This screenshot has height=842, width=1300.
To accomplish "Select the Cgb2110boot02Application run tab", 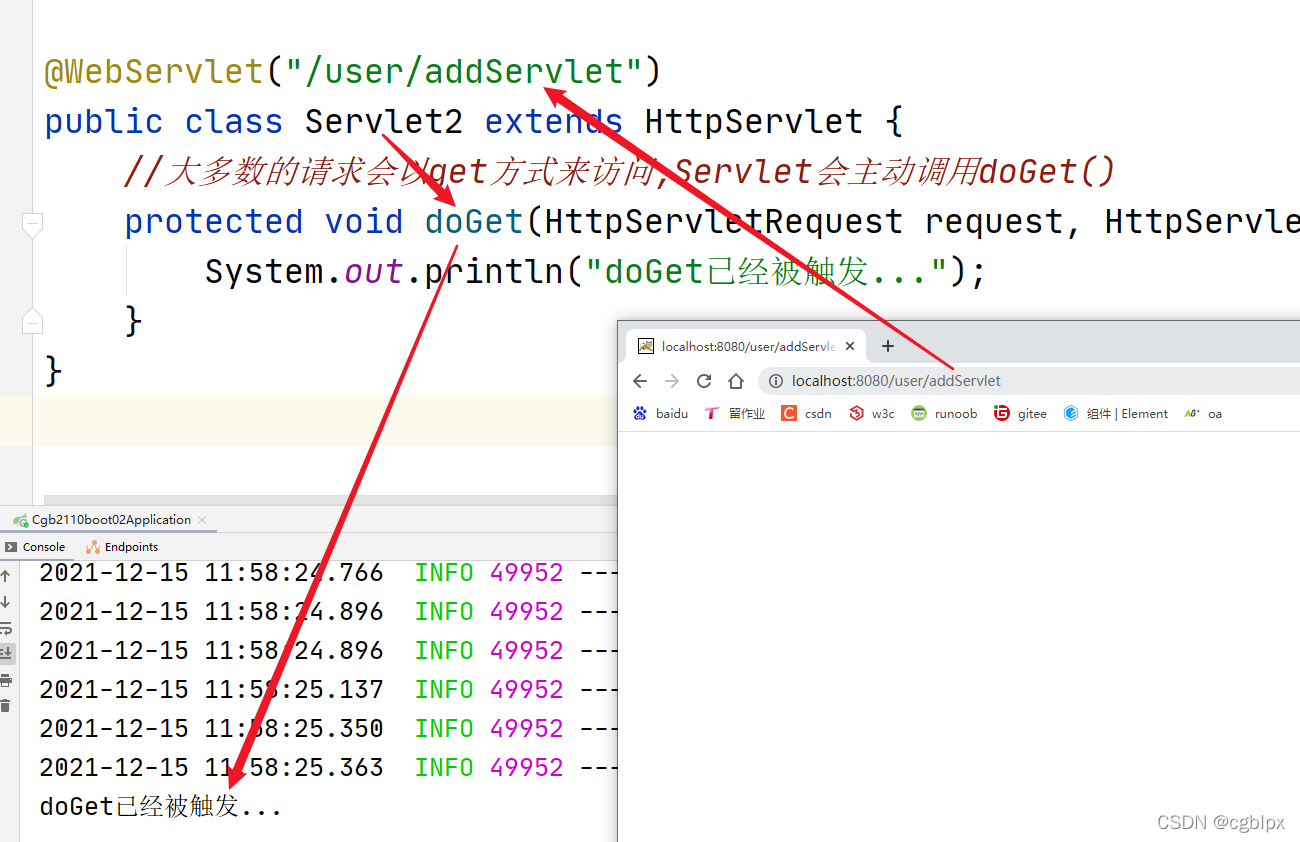I will tap(110, 520).
